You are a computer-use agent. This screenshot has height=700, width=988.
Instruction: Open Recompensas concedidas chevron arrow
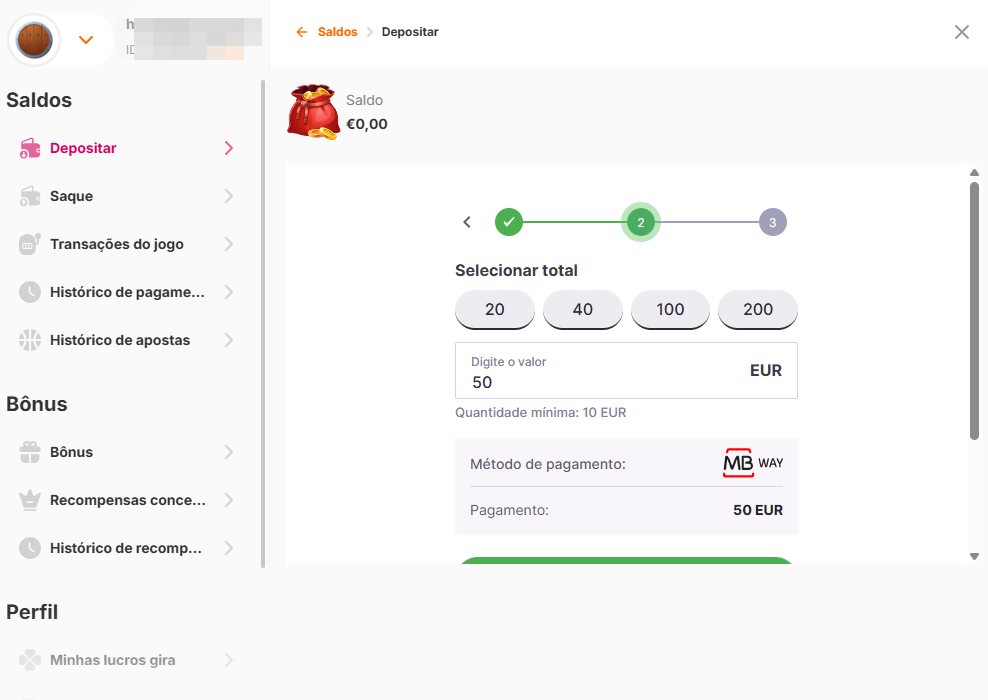[x=229, y=500]
